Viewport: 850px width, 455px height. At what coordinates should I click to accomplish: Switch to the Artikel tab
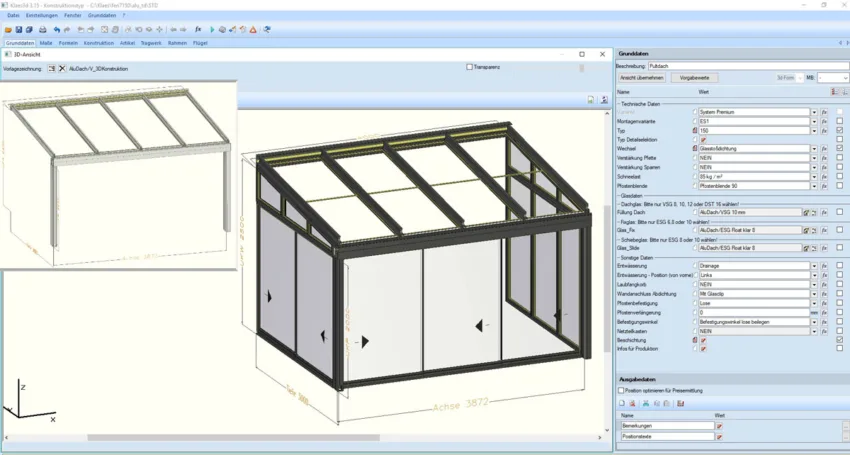click(x=127, y=43)
